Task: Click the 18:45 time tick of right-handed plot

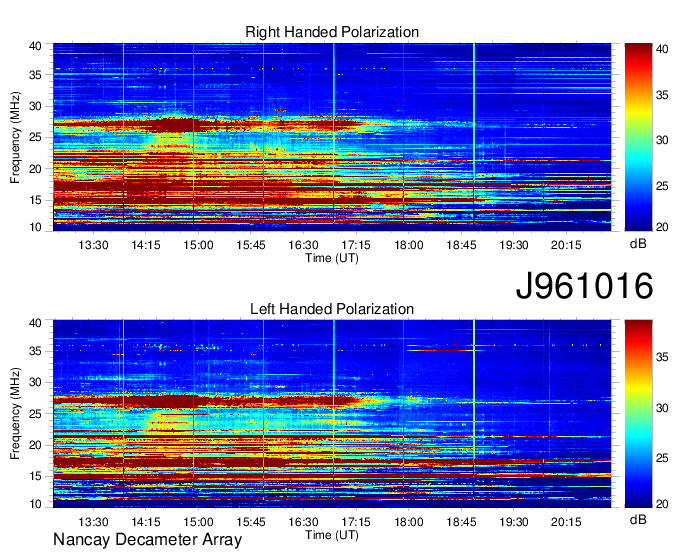Action: tap(461, 245)
